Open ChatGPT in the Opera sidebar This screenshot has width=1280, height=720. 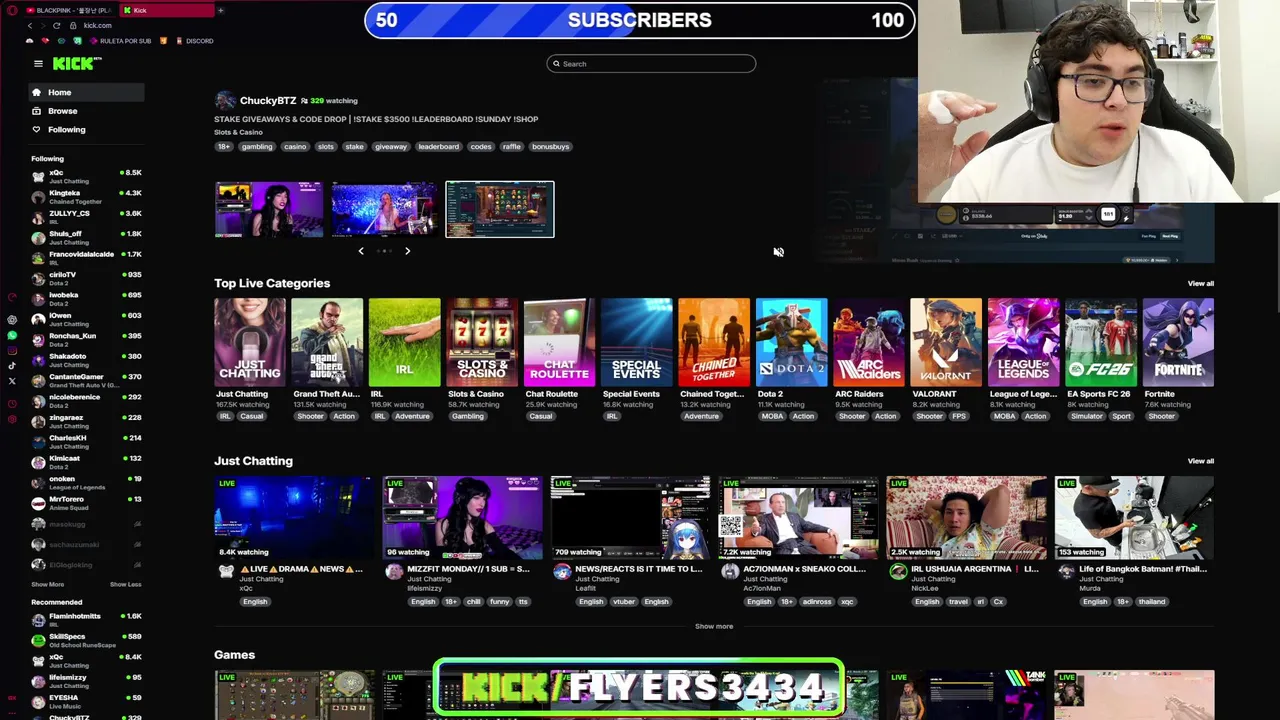click(12, 320)
